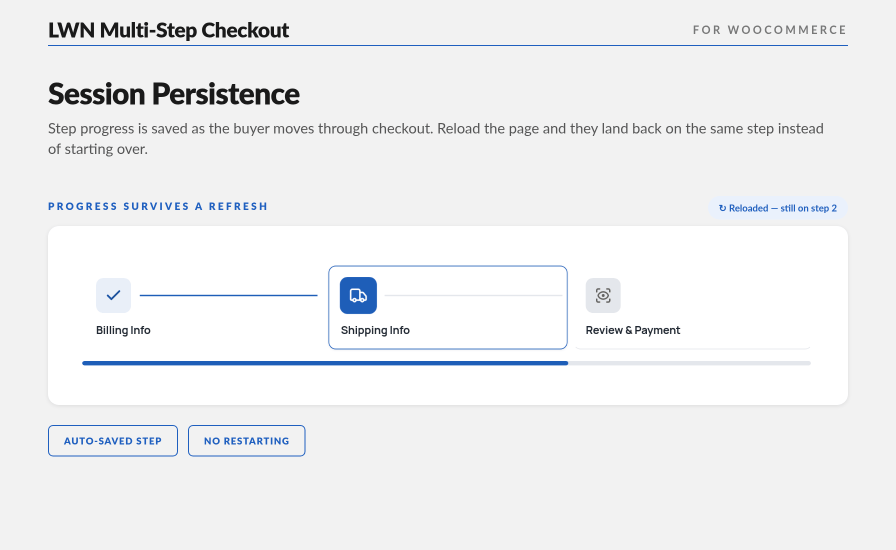Screen dimensions: 896x550
Task: Click the FOR WOOCOMMERCE label
Action: [x=770, y=30]
